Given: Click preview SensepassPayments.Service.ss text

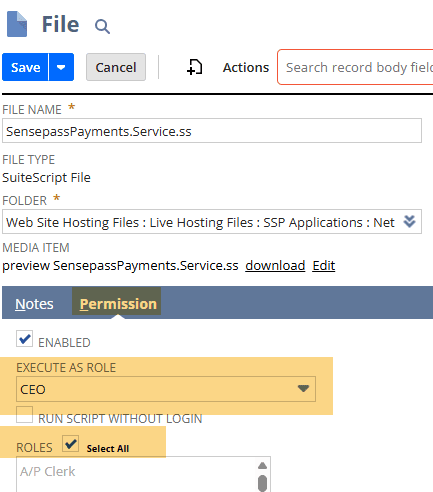Looking at the screenshot, I should (x=120, y=266).
